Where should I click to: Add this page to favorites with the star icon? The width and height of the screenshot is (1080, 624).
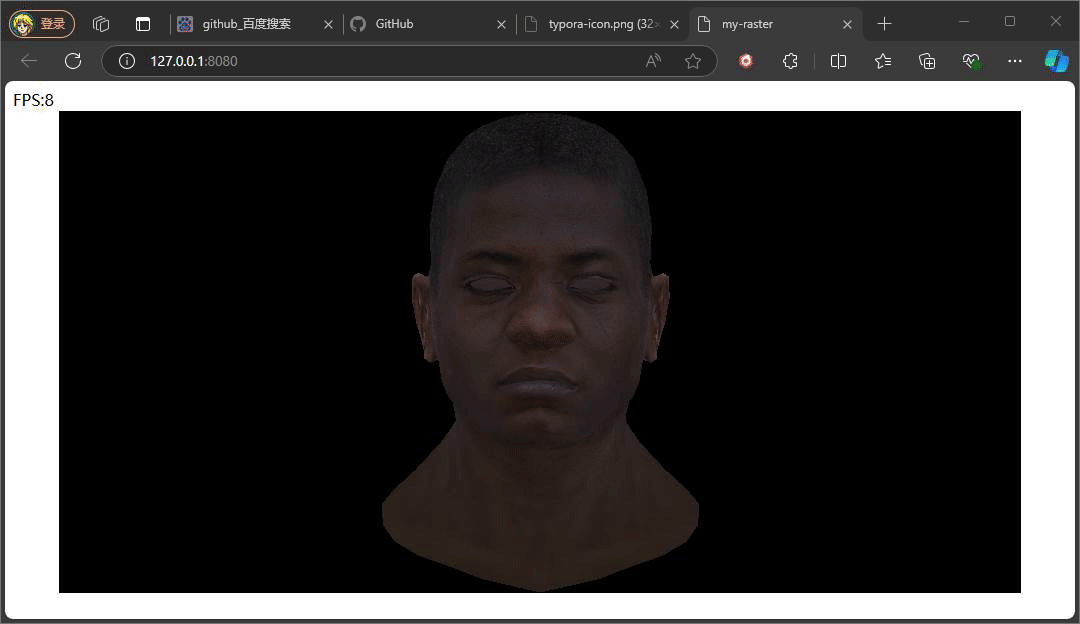pos(693,61)
